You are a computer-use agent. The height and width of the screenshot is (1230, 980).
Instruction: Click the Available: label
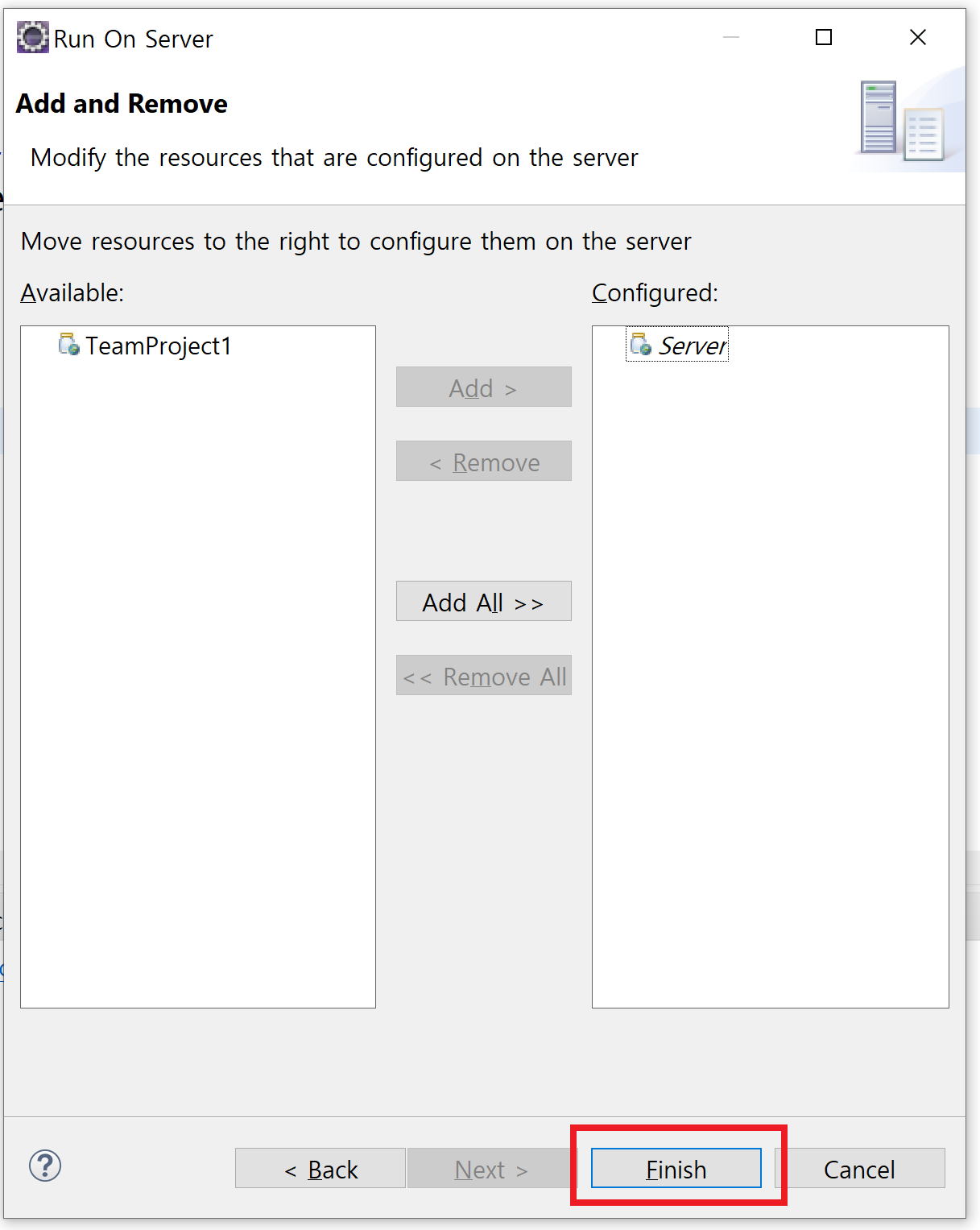click(72, 292)
